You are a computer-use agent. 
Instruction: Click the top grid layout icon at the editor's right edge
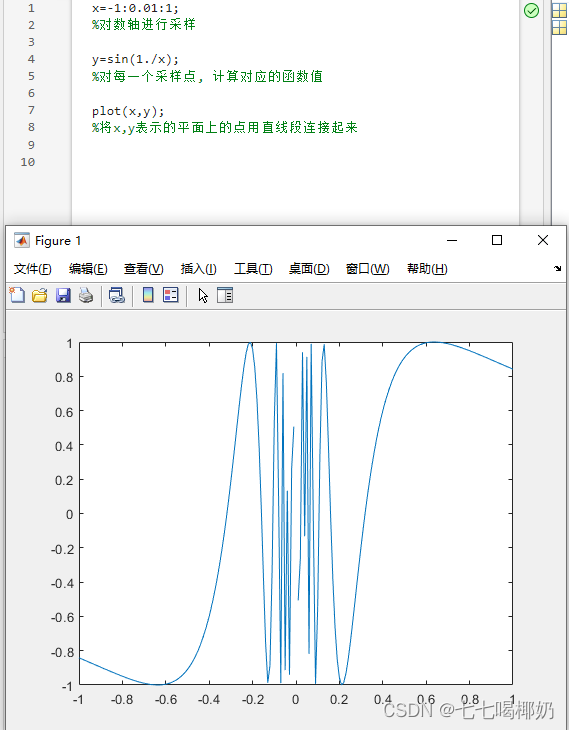(559, 10)
